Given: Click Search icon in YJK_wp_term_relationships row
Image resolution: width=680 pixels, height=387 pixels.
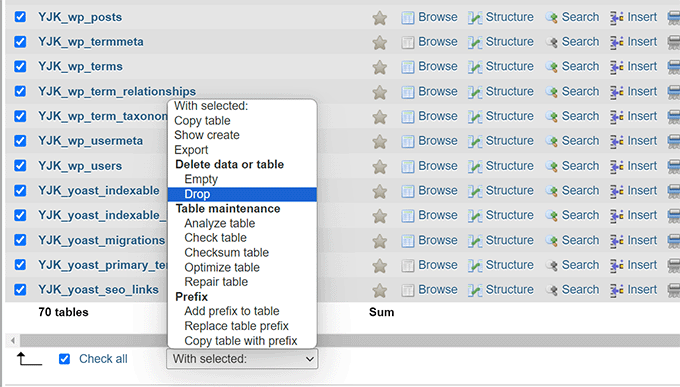Looking at the screenshot, I should [x=552, y=92].
